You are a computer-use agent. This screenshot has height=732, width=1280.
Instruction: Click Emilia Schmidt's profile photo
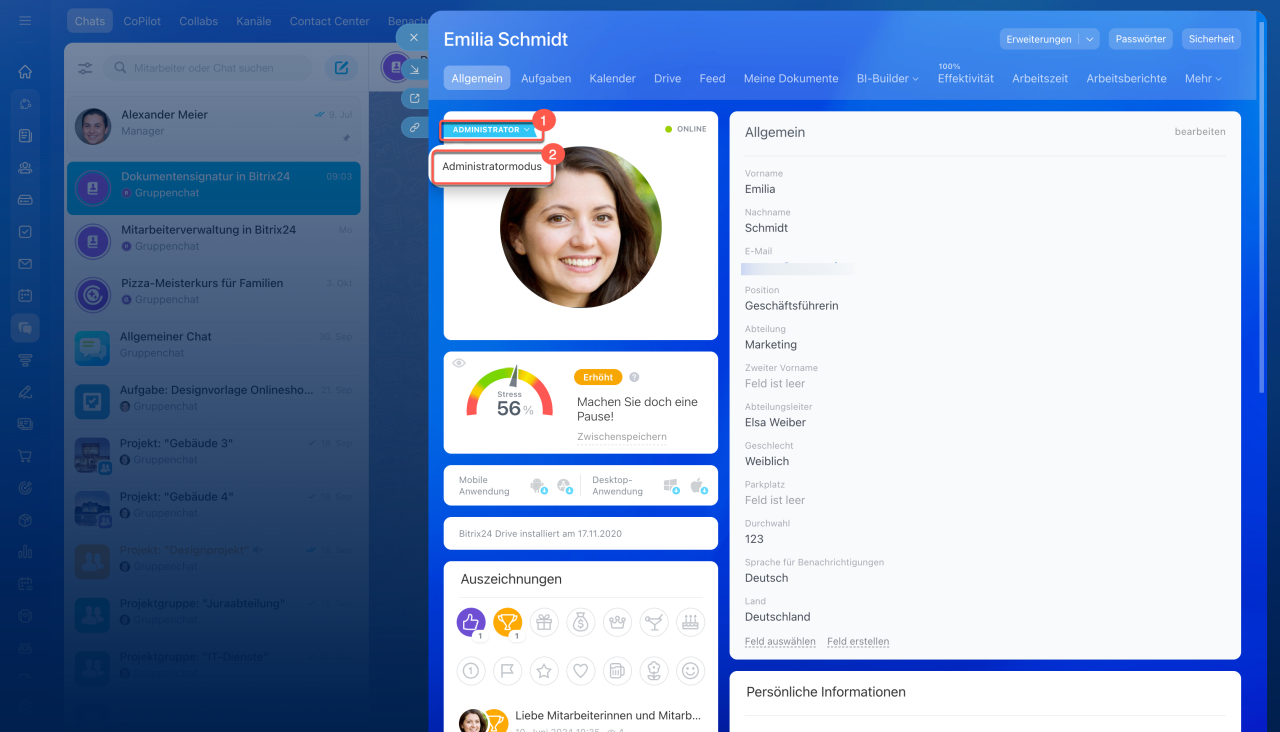[581, 227]
